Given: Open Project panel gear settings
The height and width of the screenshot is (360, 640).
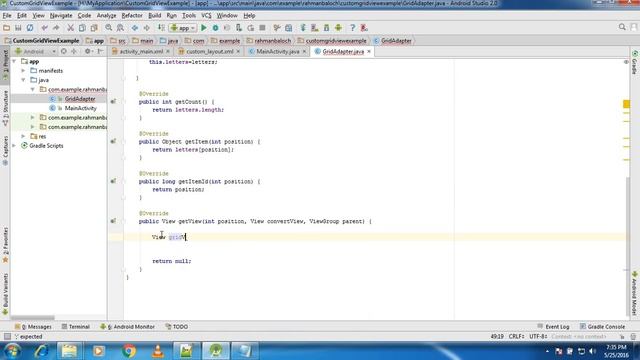Looking at the screenshot, I should click(x=87, y=51).
